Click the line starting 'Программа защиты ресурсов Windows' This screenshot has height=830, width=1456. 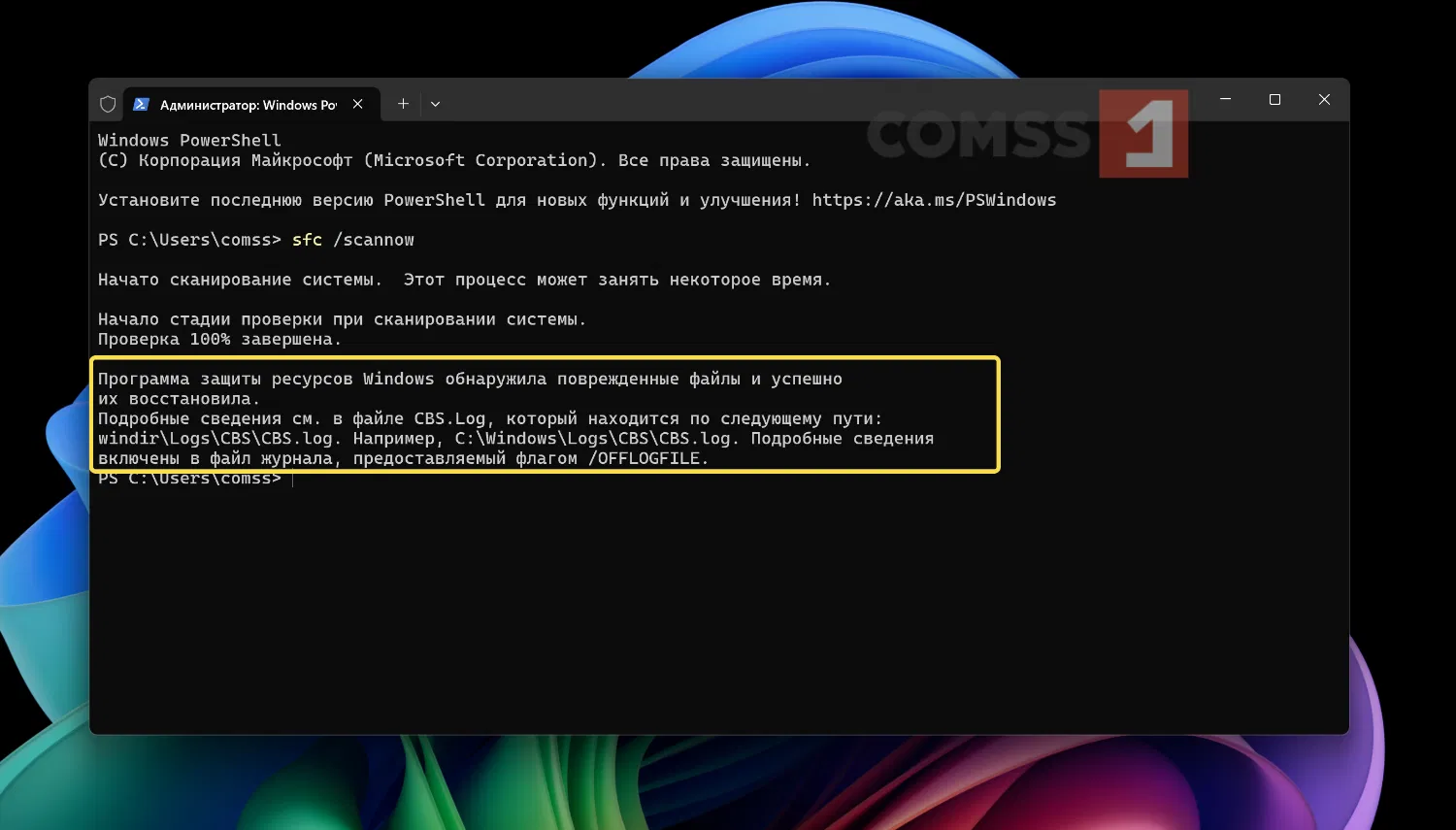click(470, 379)
